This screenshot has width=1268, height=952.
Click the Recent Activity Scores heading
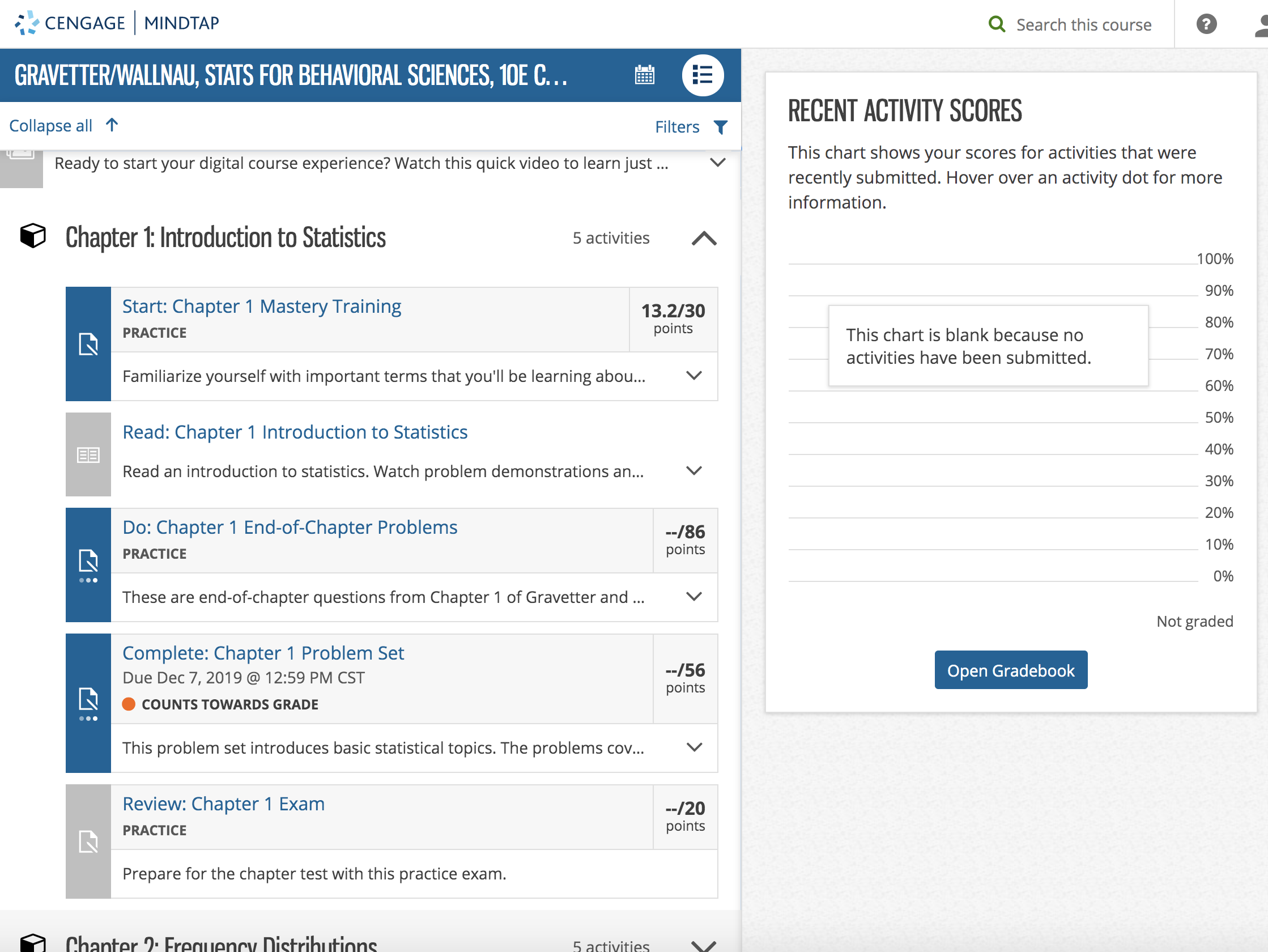905,110
